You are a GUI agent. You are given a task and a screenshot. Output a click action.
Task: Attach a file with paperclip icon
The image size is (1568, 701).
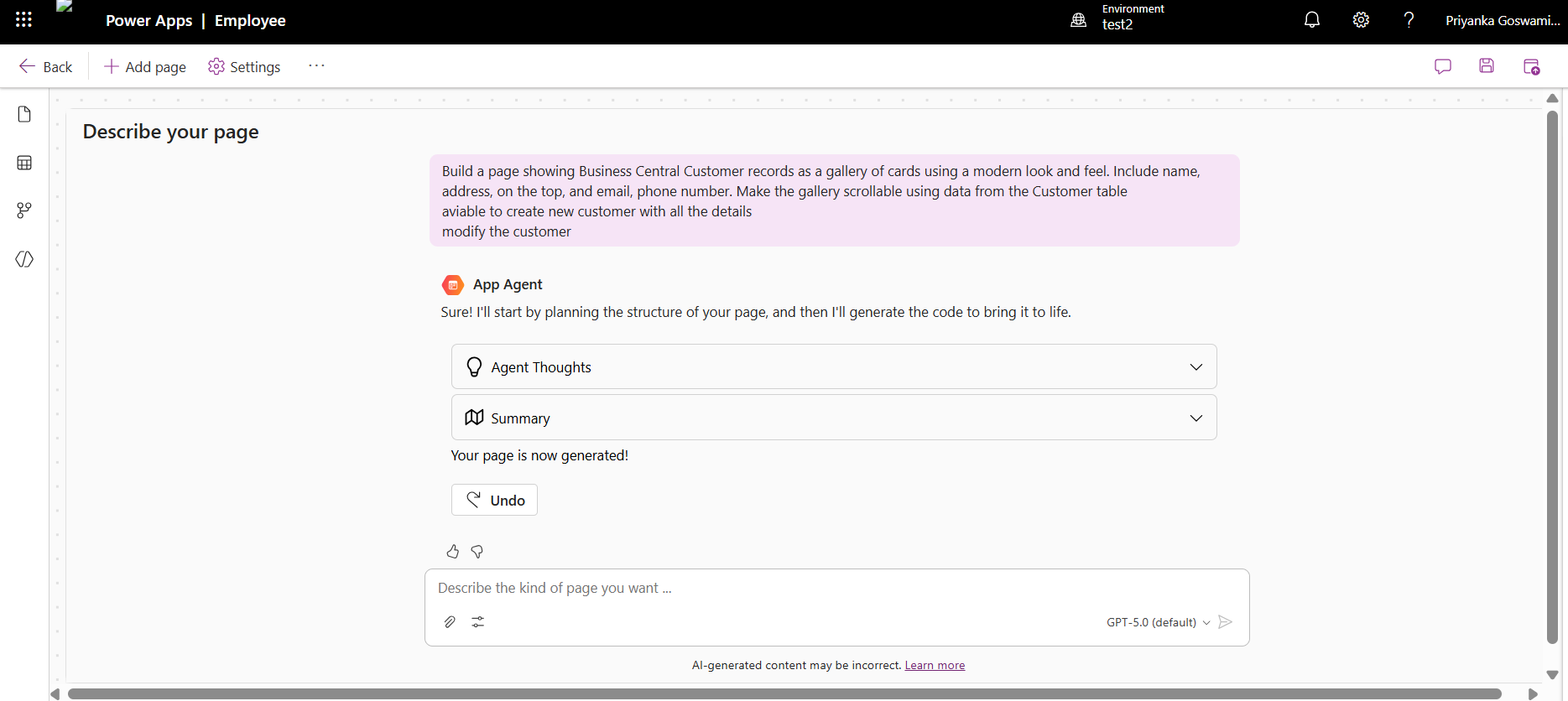(450, 622)
